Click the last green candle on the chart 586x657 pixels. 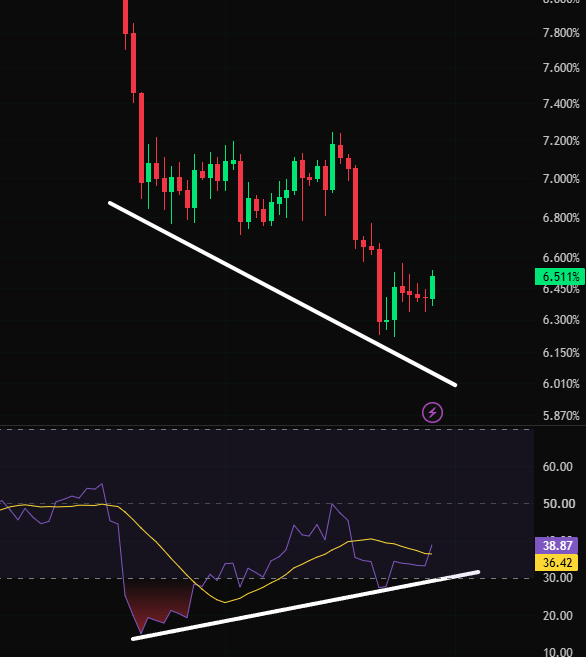433,287
